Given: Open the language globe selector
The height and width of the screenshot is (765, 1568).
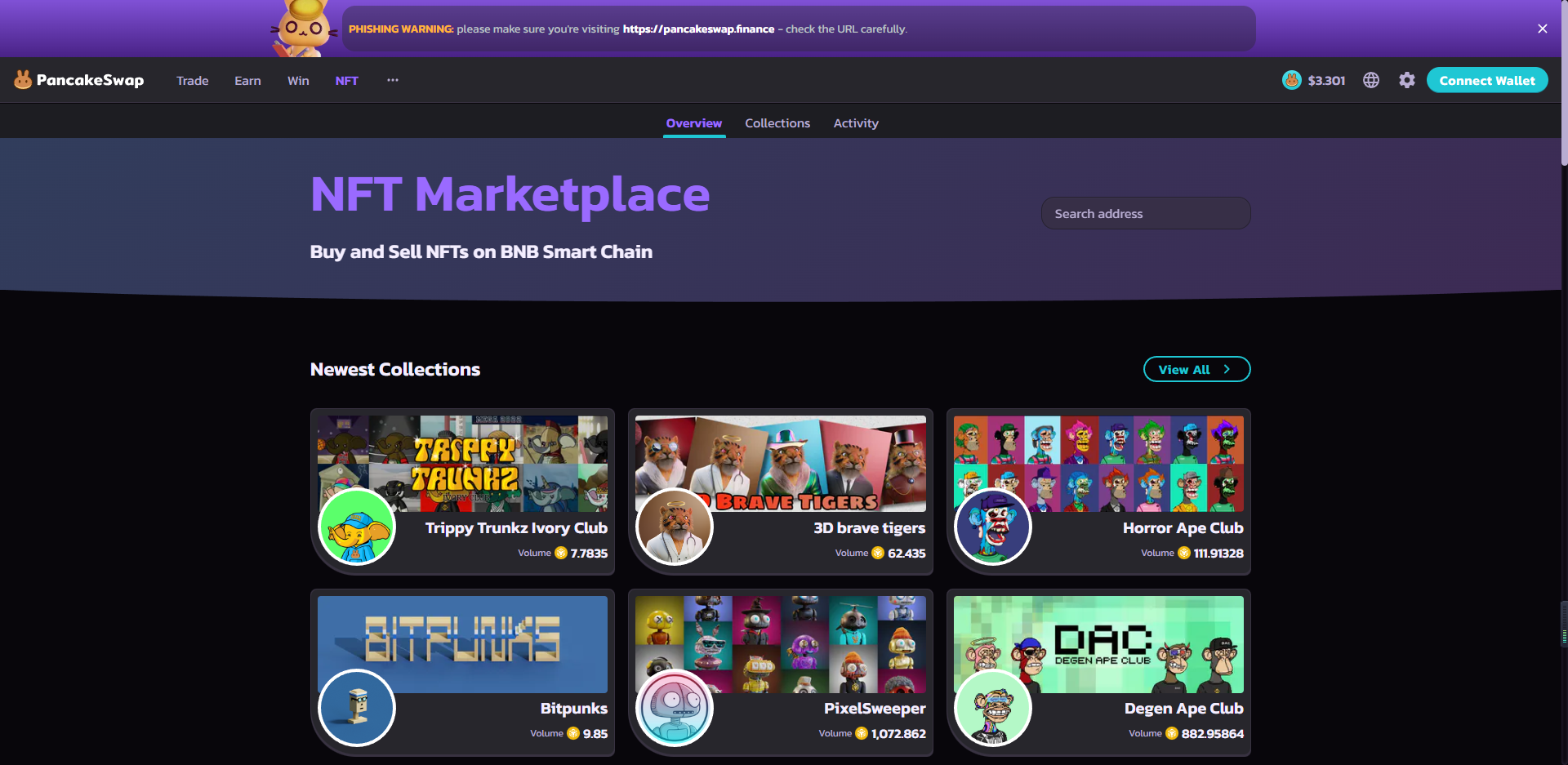Looking at the screenshot, I should [x=1371, y=80].
